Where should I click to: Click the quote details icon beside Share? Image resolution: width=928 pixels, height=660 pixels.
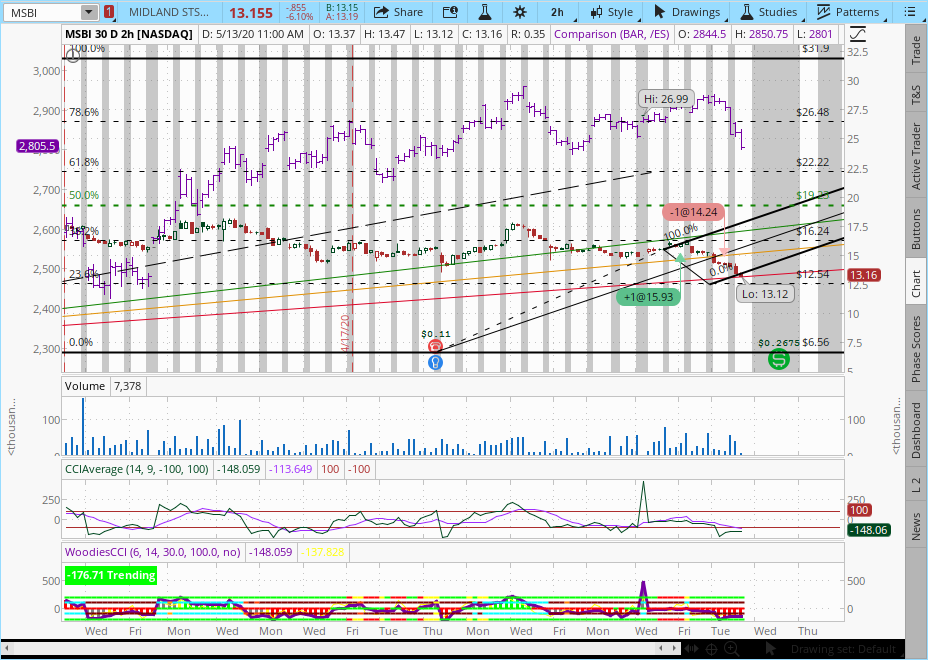pyautogui.click(x=450, y=12)
